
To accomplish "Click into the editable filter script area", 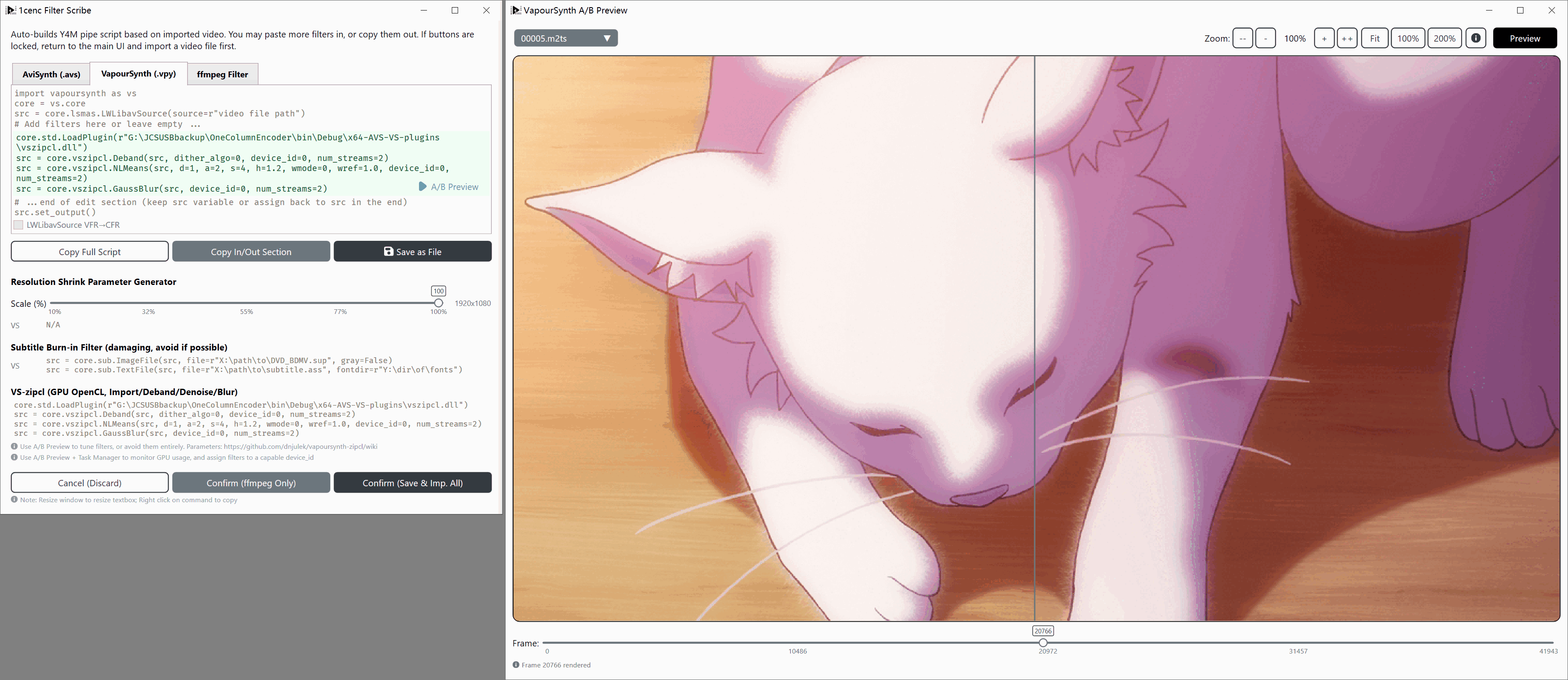I will pyautogui.click(x=252, y=163).
